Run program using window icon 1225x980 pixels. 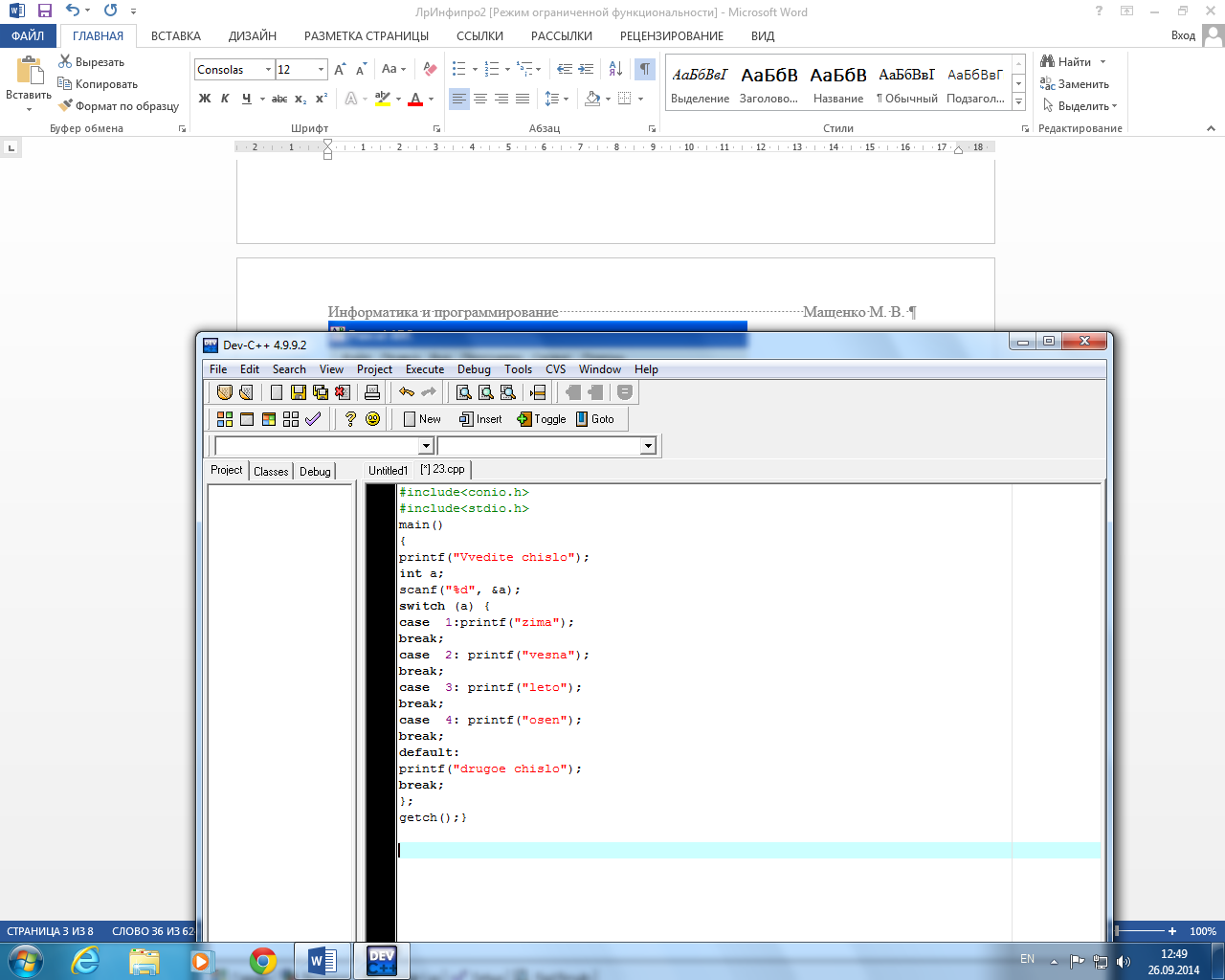pos(247,419)
